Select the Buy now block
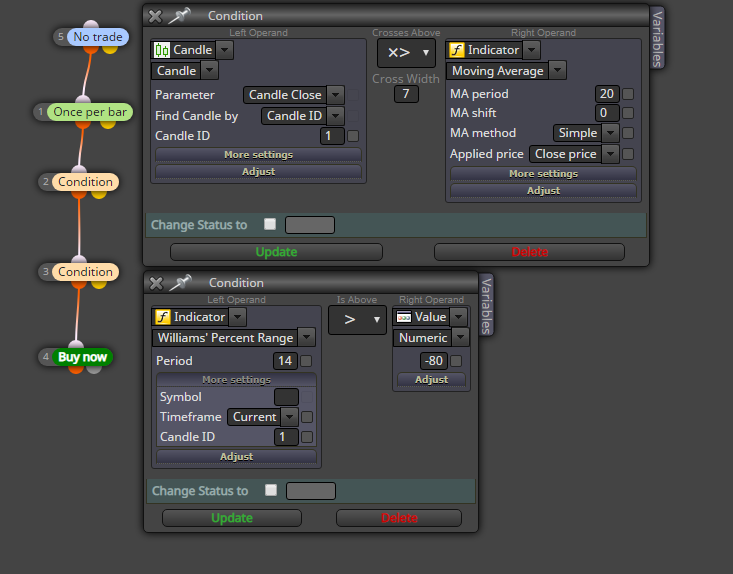Image resolution: width=733 pixels, height=574 pixels. pos(82,357)
